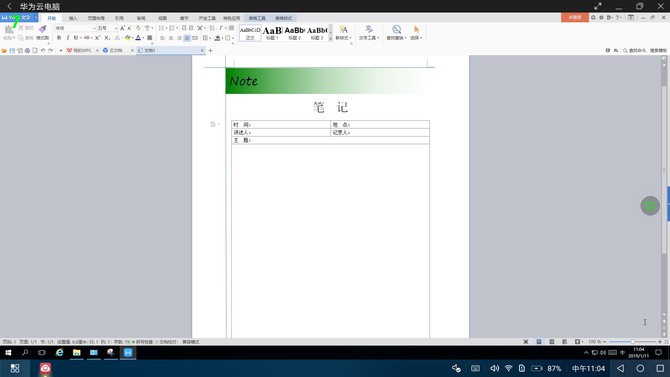Open the Find and Replace magnifier icon
670x377 pixels.
[x=396, y=29]
